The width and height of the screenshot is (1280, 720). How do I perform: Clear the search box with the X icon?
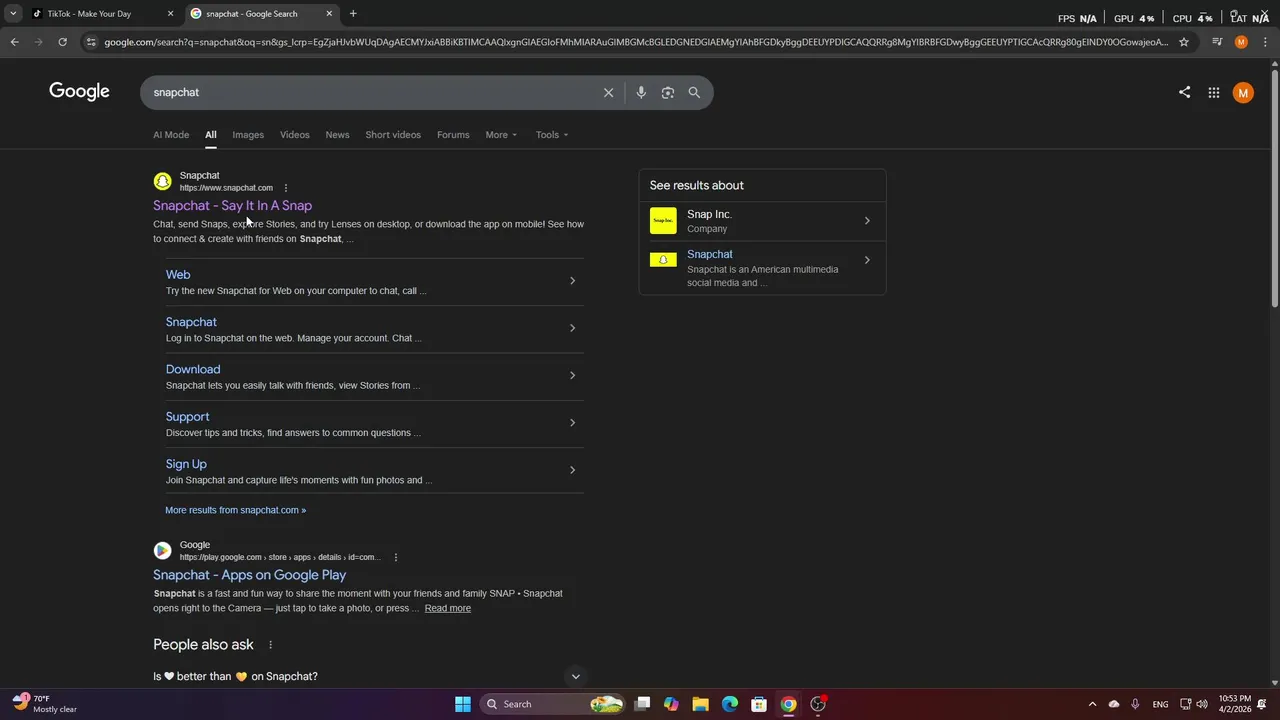(x=608, y=92)
